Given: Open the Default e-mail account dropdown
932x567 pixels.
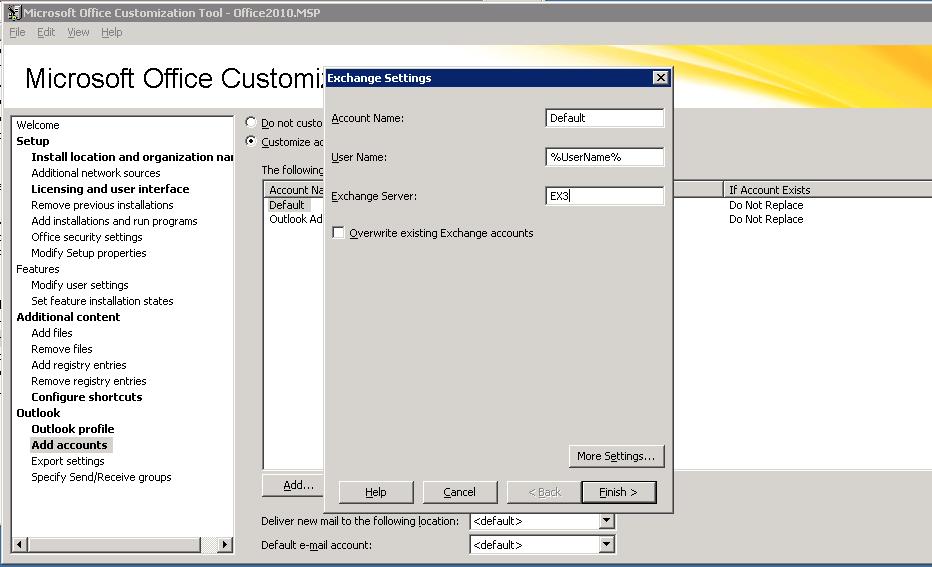Looking at the screenshot, I should click(x=606, y=544).
